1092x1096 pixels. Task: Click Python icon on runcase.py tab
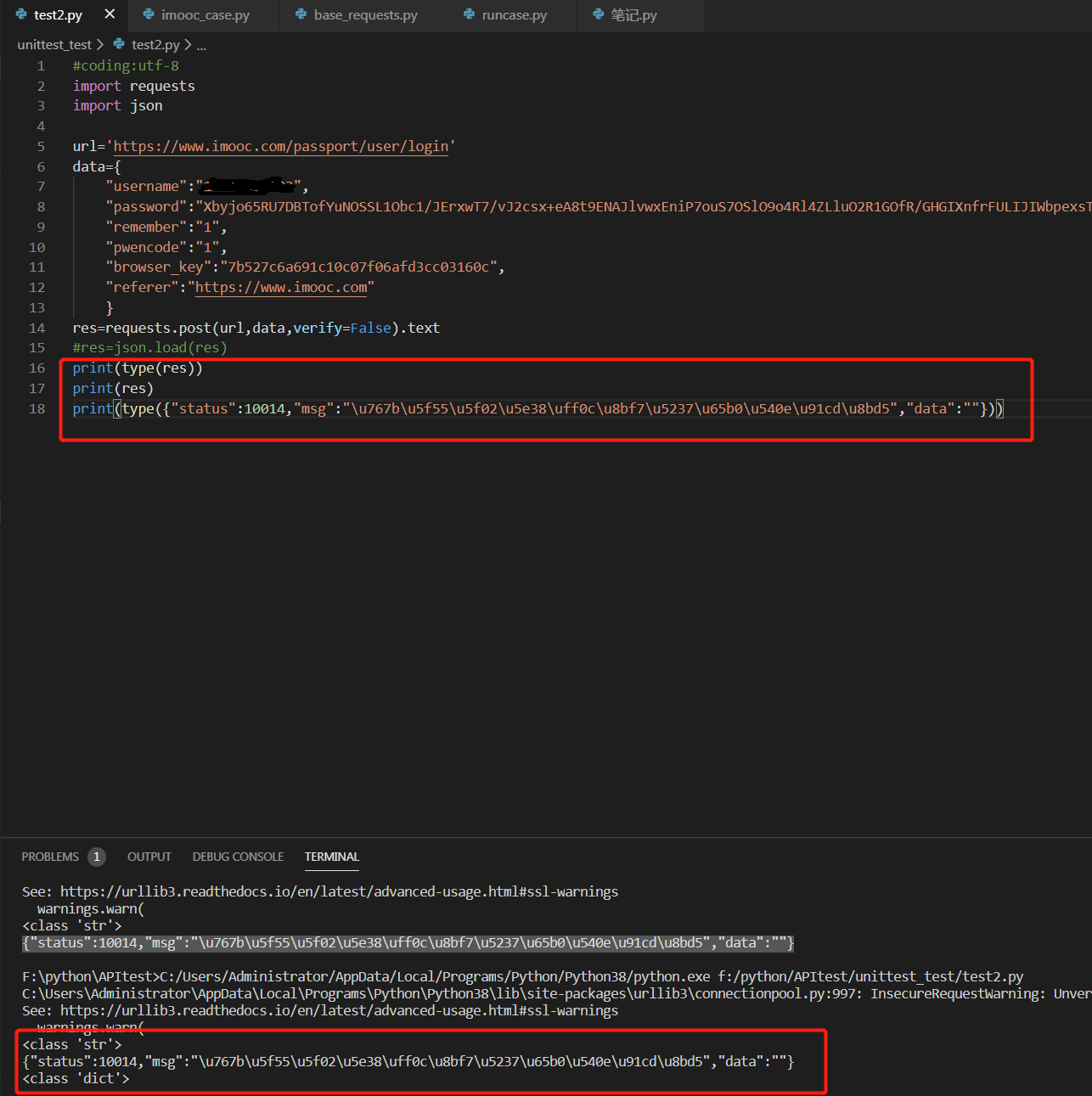pyautogui.click(x=469, y=14)
